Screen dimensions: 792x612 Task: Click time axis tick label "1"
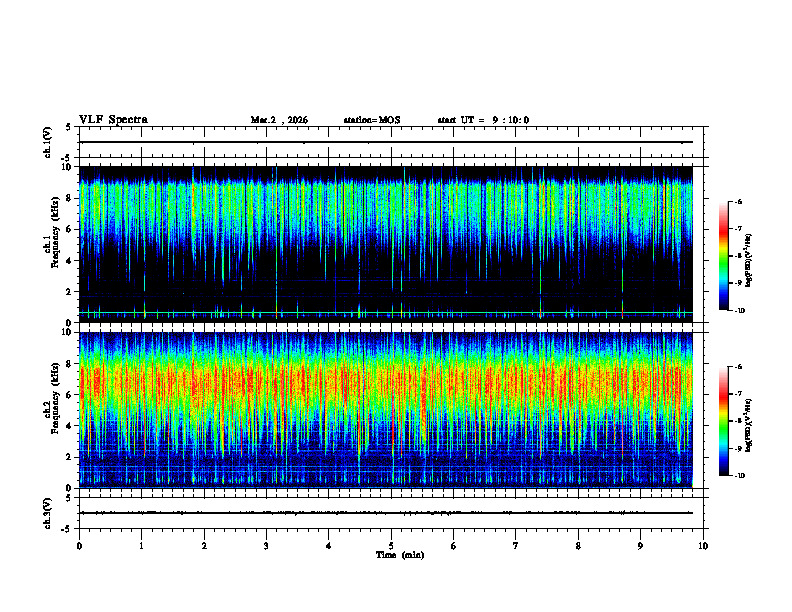142,546
